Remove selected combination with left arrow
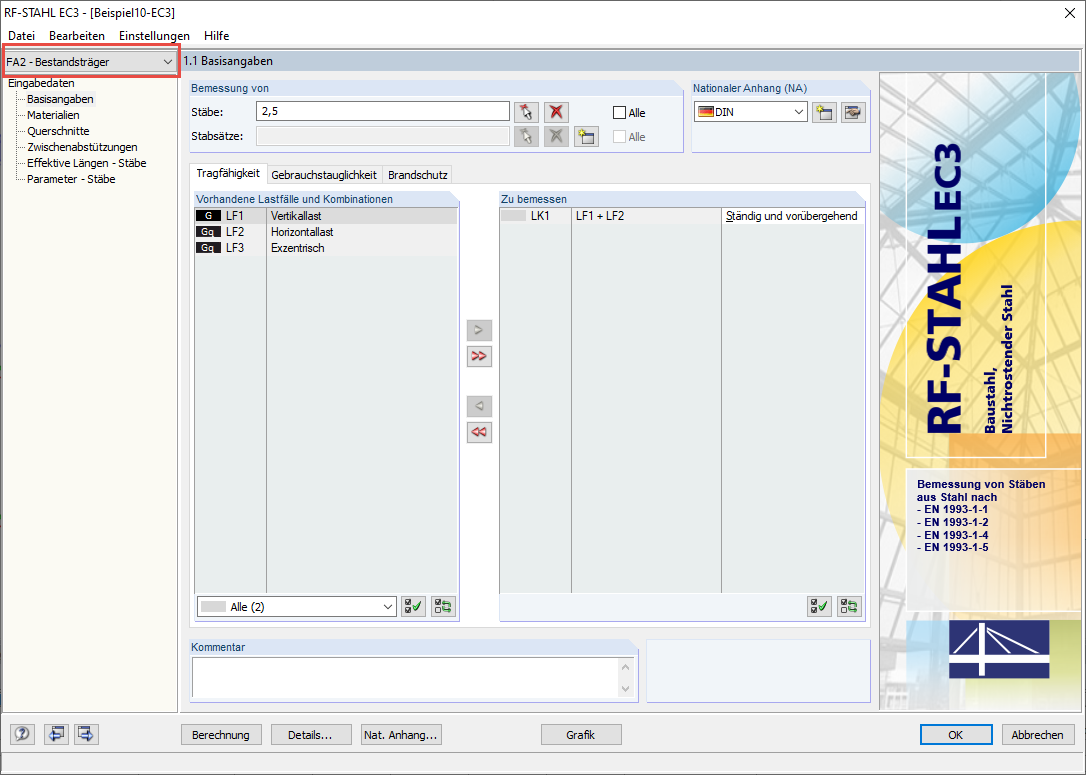This screenshot has width=1086, height=775. [x=479, y=406]
